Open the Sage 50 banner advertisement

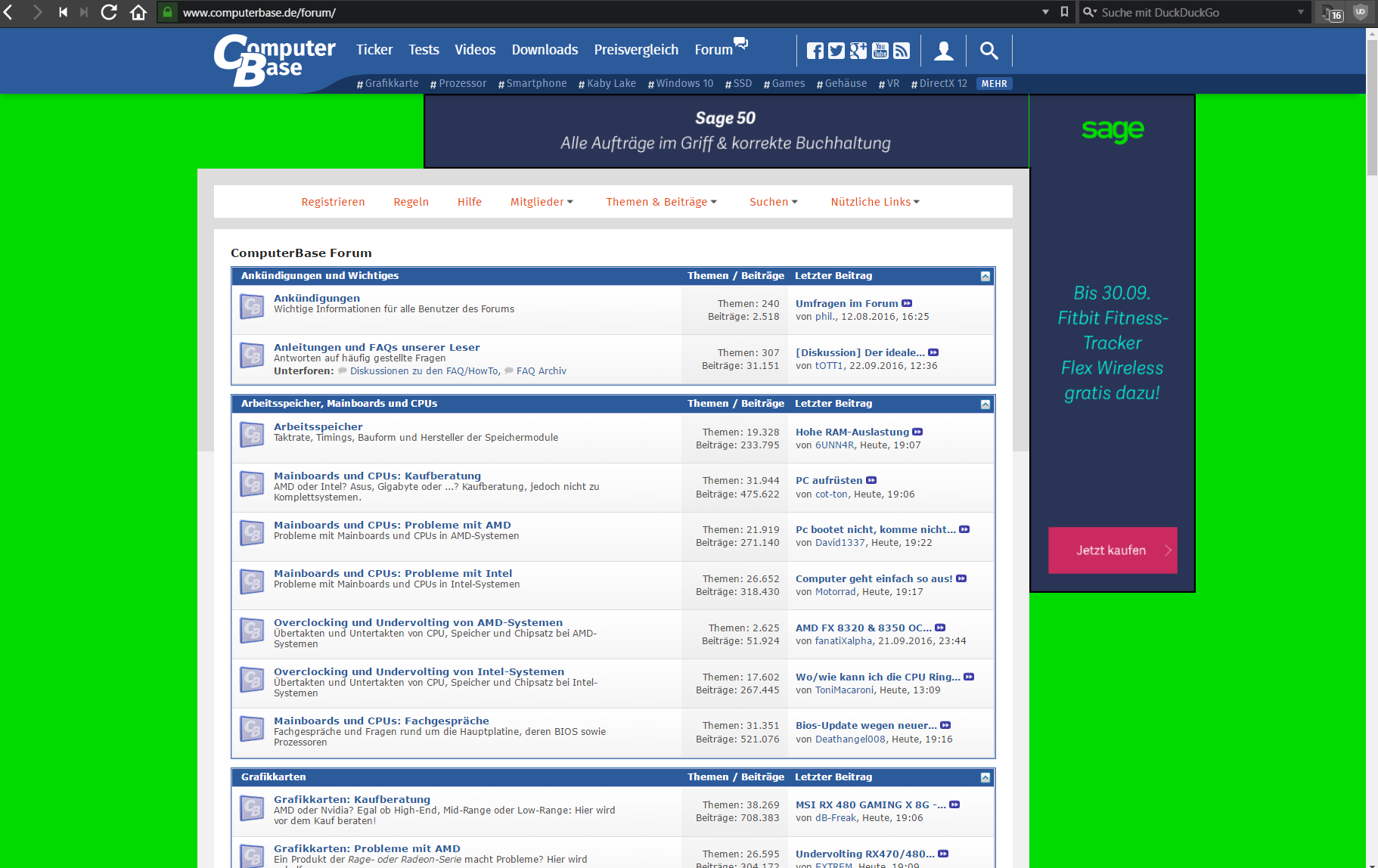point(726,131)
